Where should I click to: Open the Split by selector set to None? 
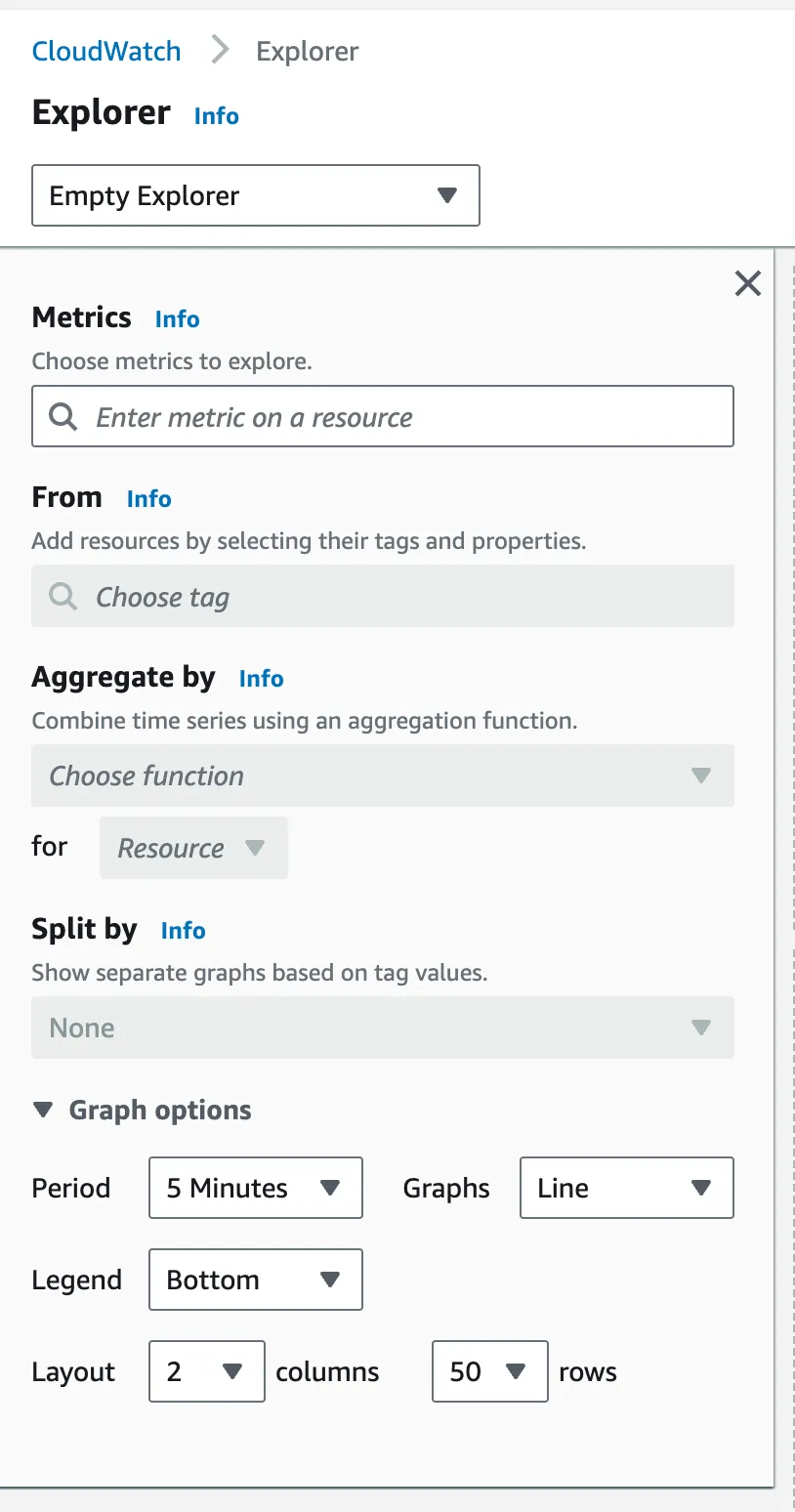[x=383, y=1028]
